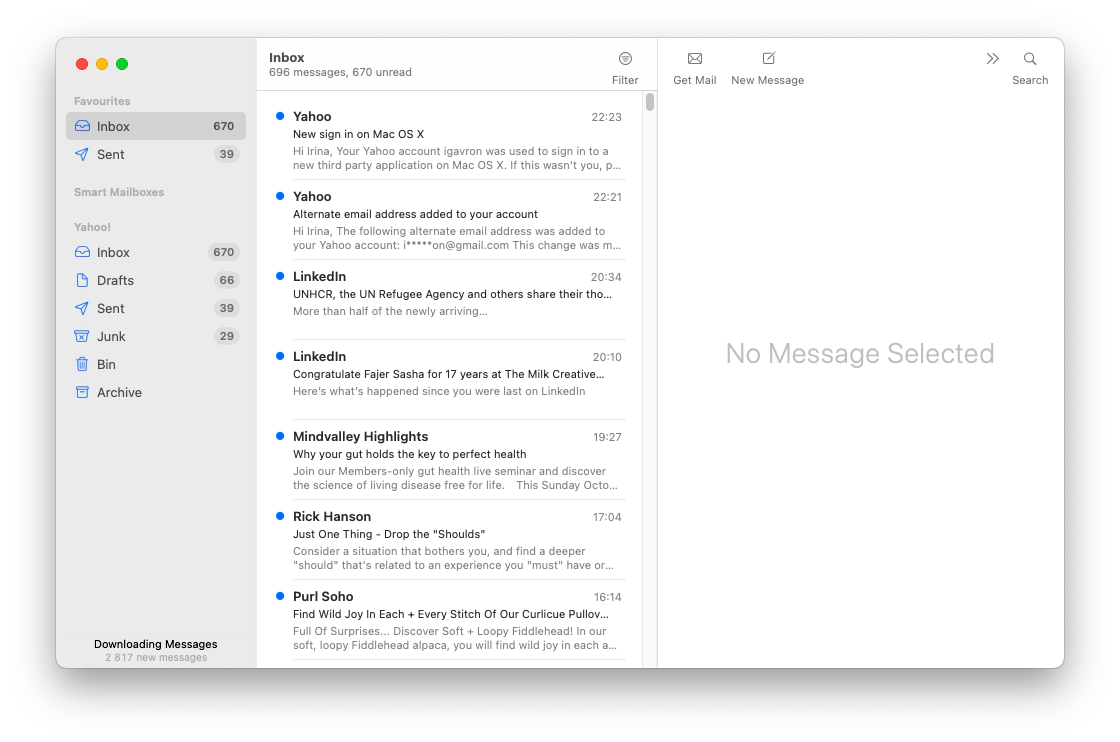This screenshot has width=1120, height=742.
Task: Click the 66 count badge on Drafts
Action: (x=226, y=280)
